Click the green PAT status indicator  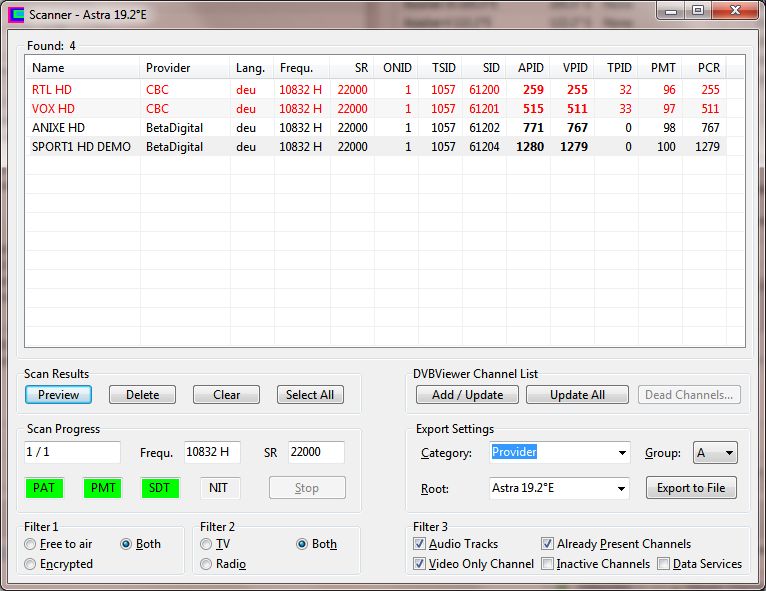[44, 488]
